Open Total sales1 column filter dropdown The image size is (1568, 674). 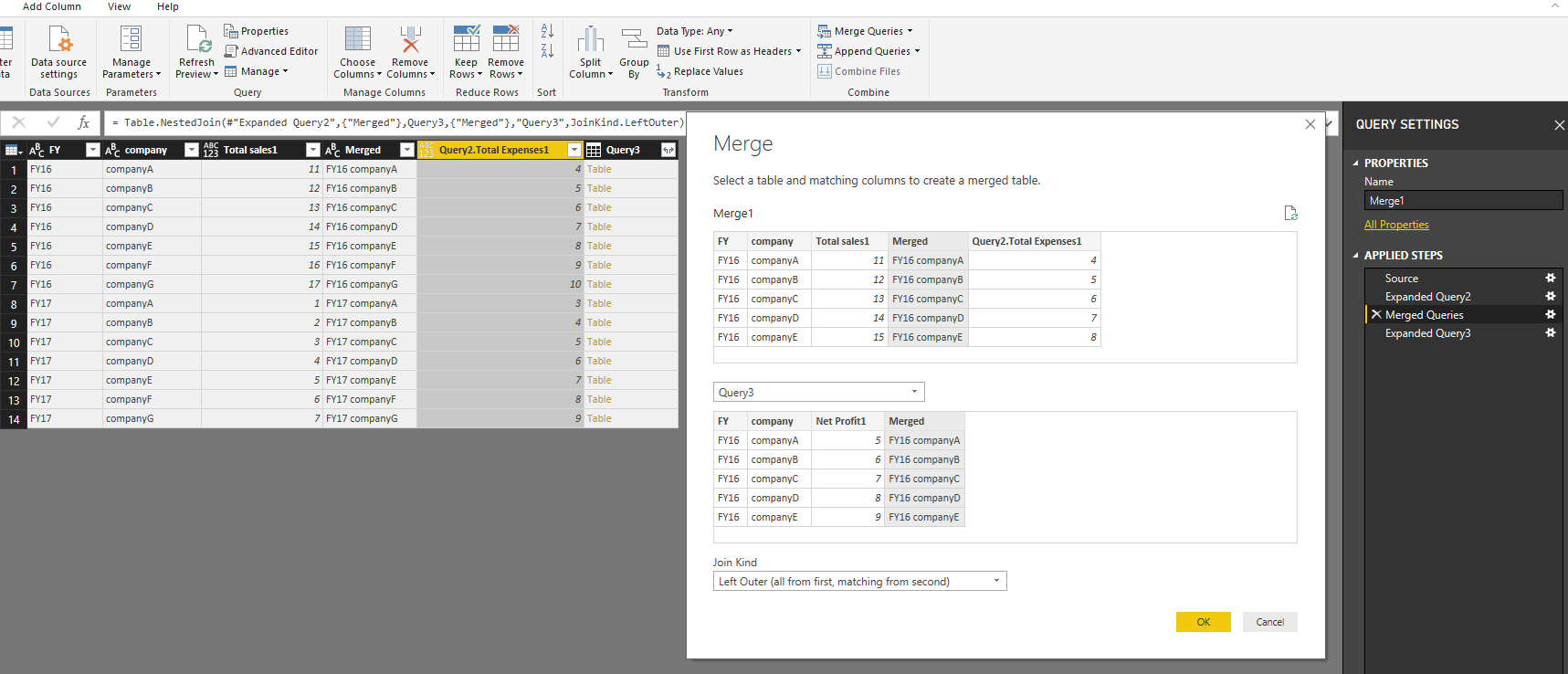coord(312,150)
